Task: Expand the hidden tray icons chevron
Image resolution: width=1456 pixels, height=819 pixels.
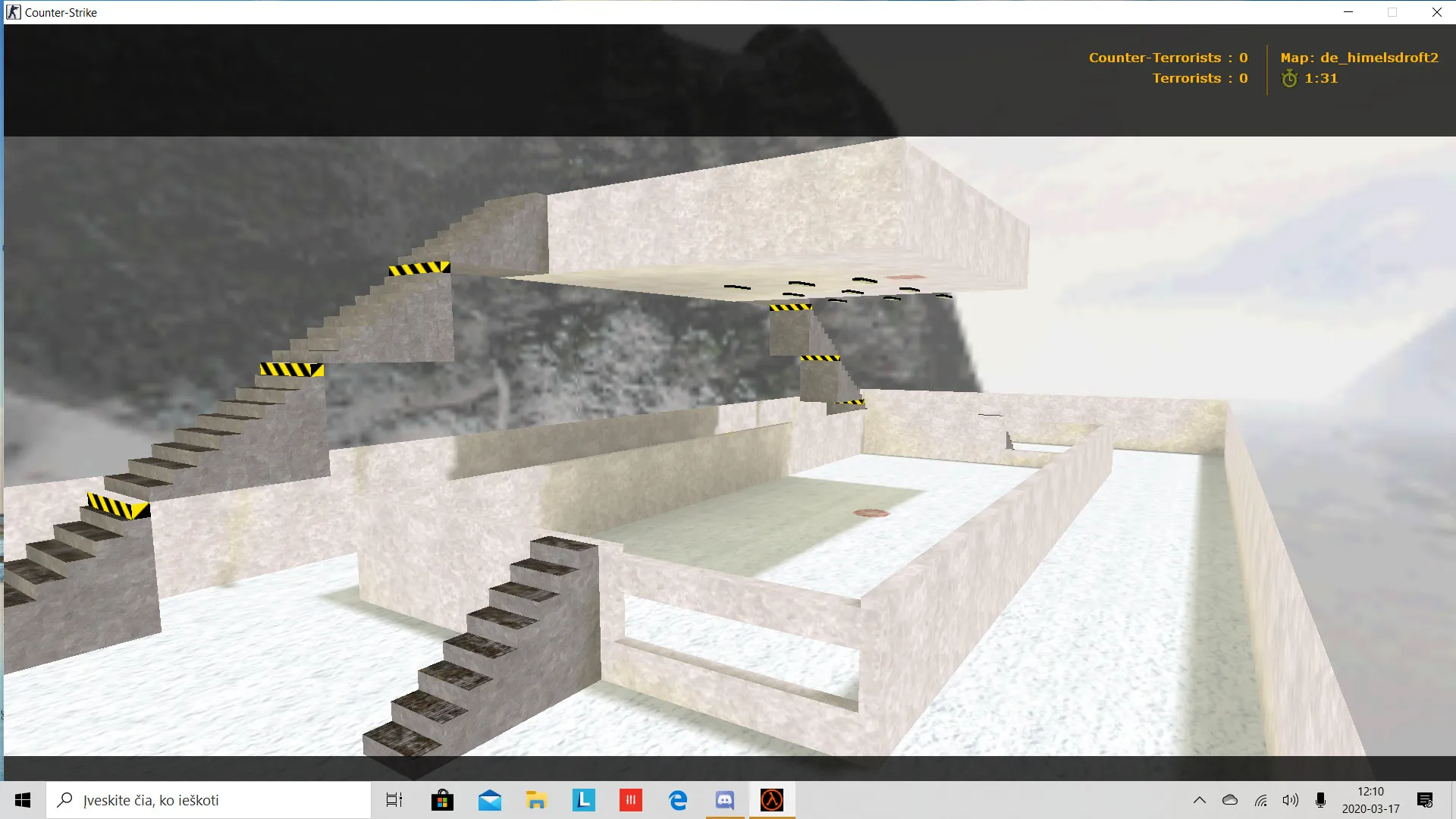Action: (x=1200, y=800)
